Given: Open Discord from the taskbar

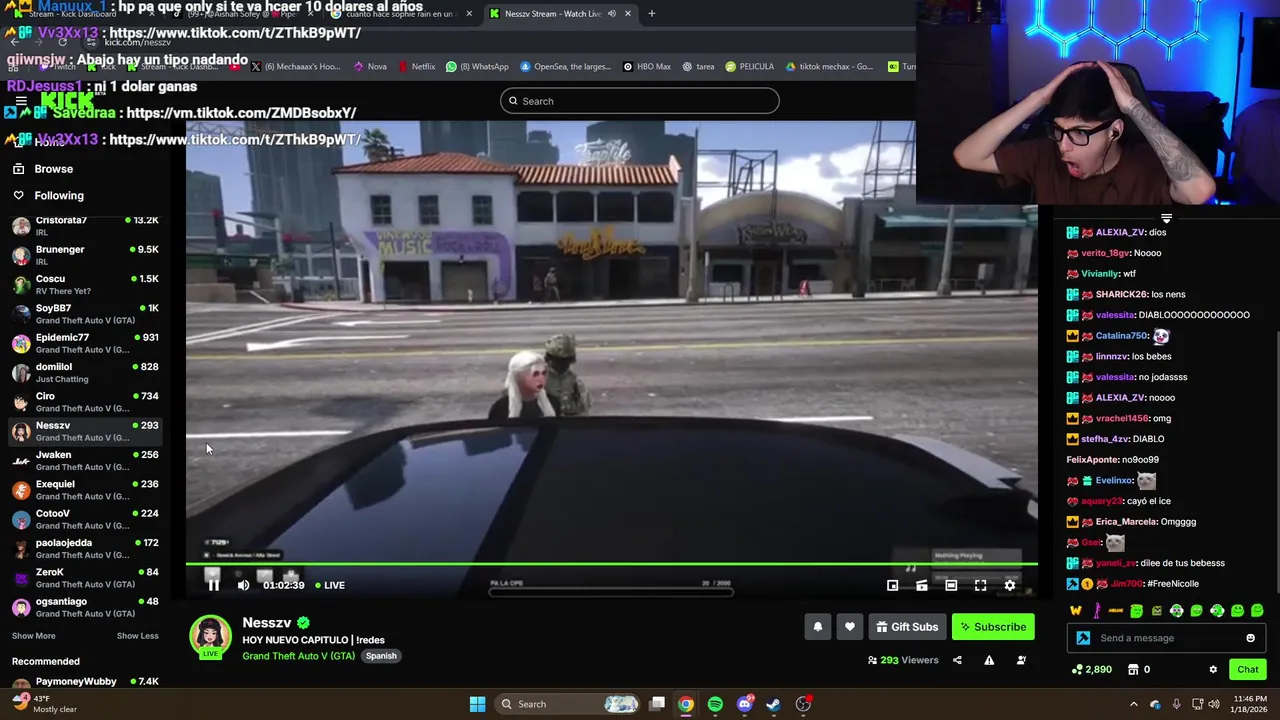Looking at the screenshot, I should pos(744,704).
